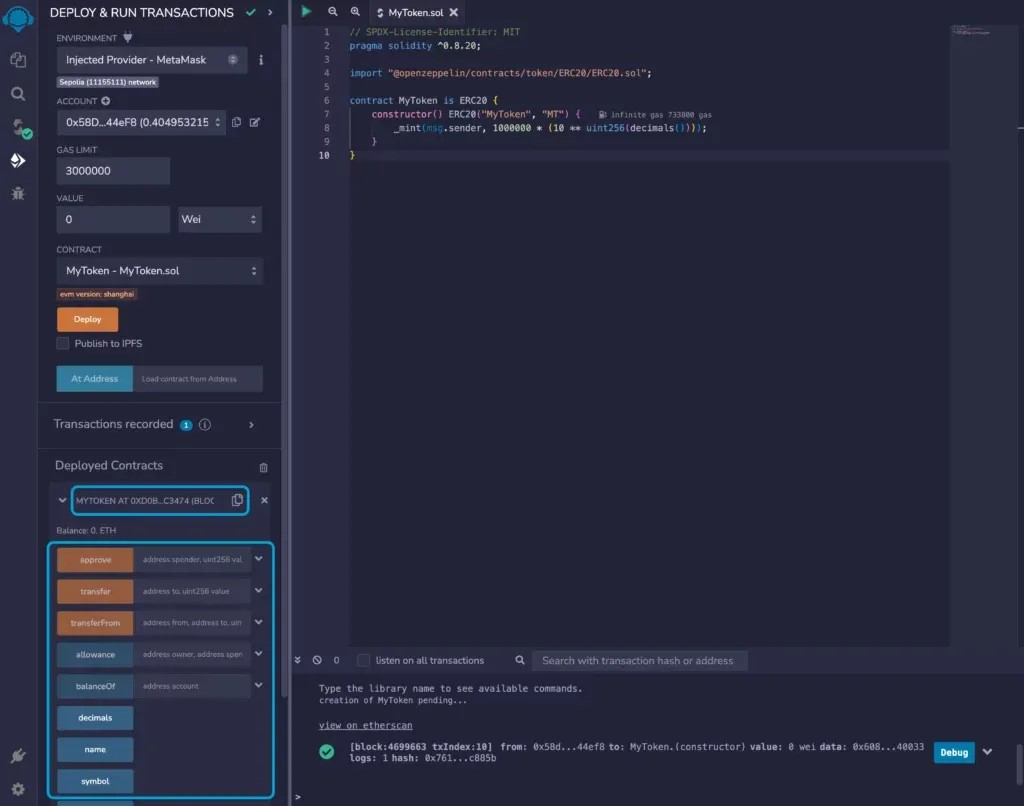
Task: Open the file Search sidebar icon
Action: coord(18,94)
